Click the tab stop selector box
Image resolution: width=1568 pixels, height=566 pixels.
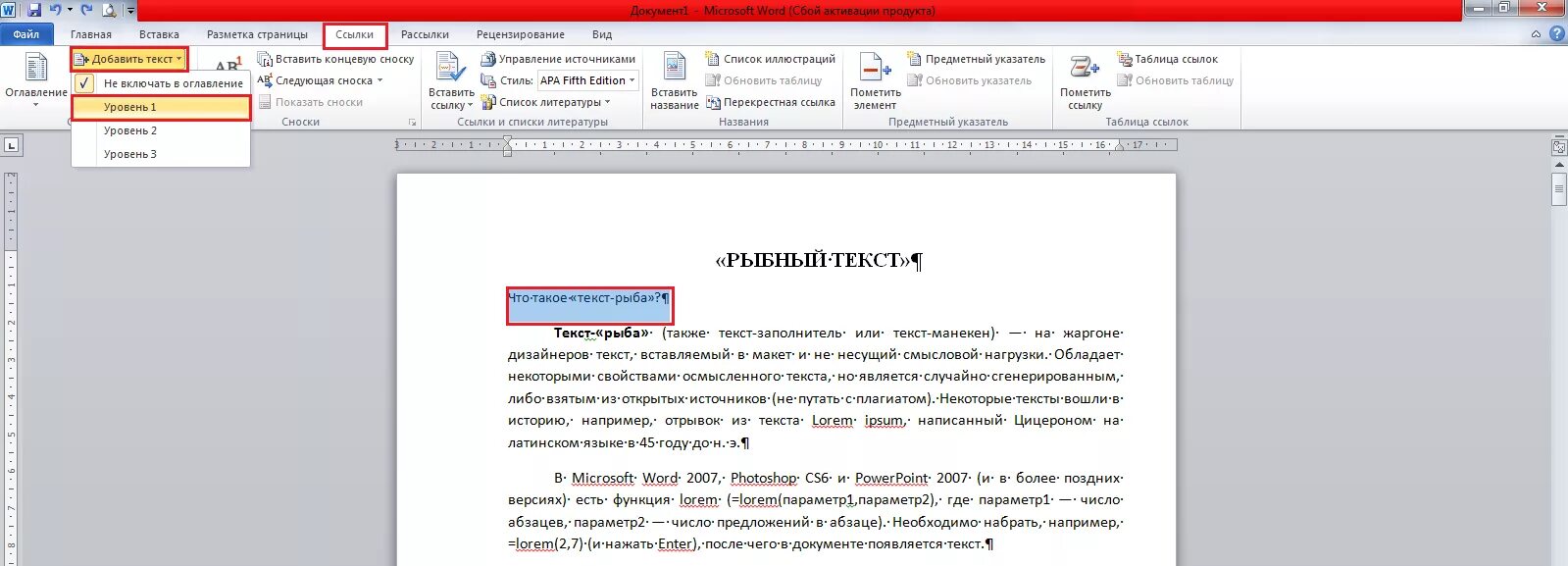[x=11, y=145]
